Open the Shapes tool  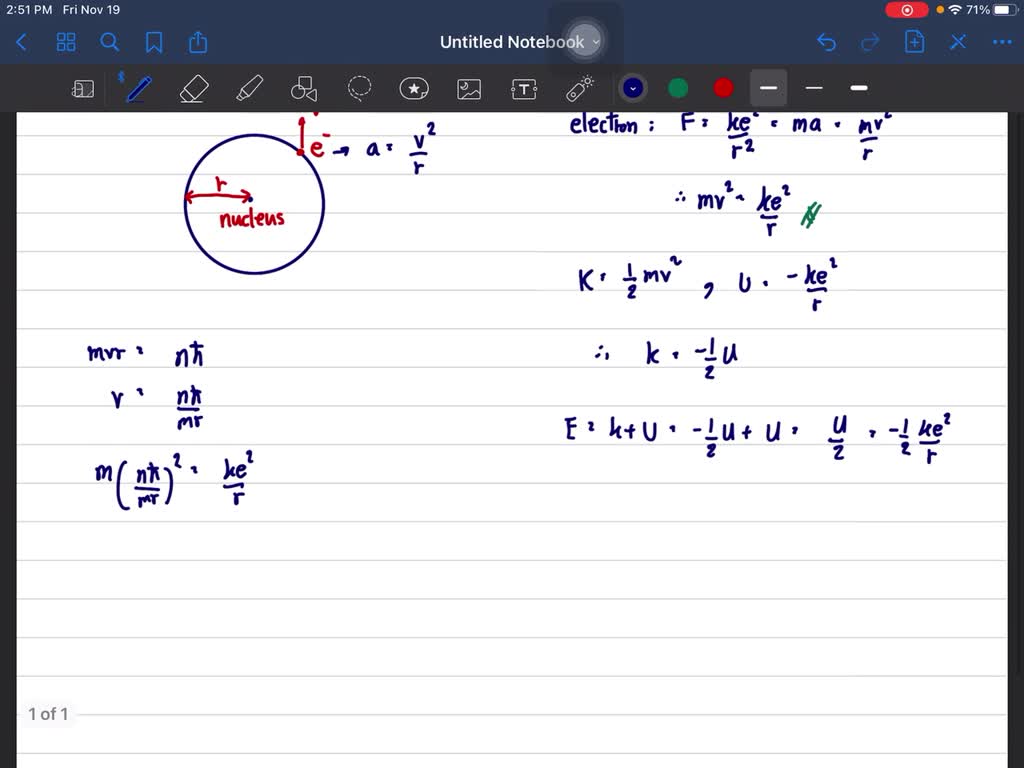coord(303,88)
